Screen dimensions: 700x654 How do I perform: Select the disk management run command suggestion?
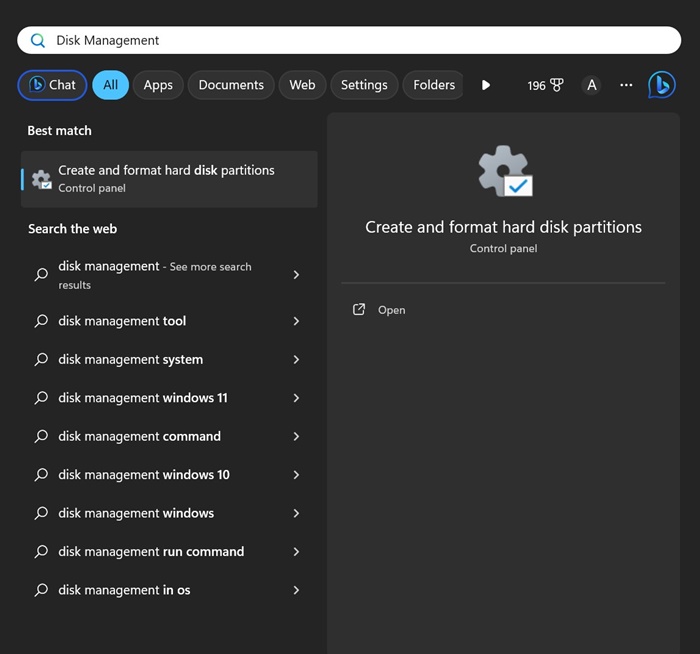[x=169, y=551]
